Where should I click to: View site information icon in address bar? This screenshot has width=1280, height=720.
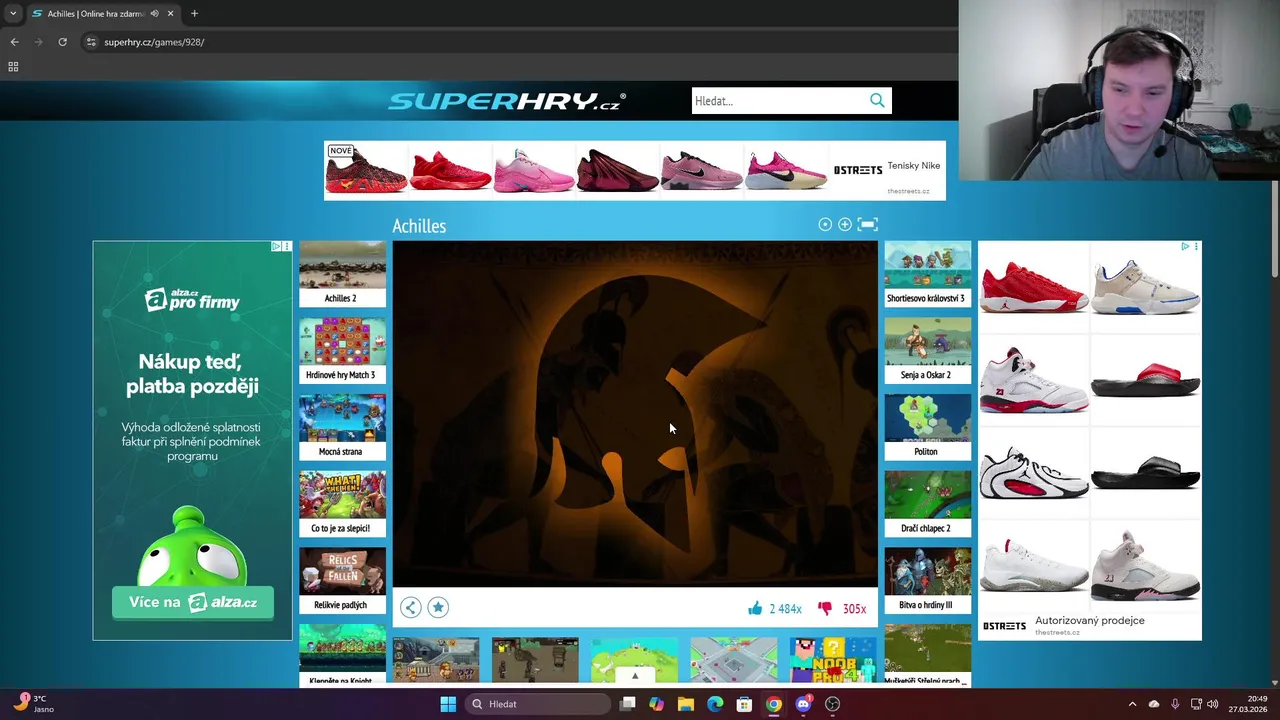pyautogui.click(x=91, y=42)
